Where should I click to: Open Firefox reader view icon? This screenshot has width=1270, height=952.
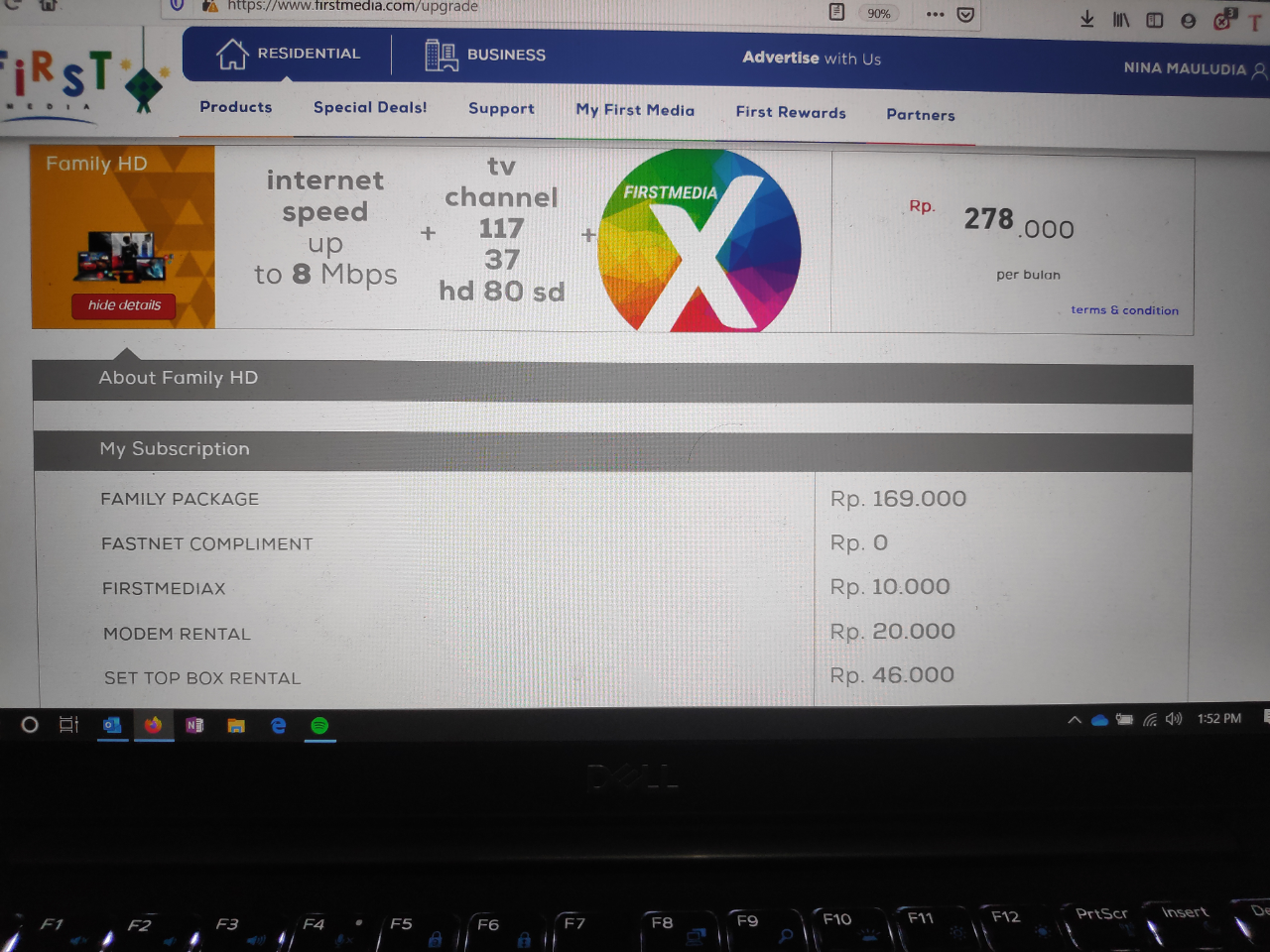pyautogui.click(x=836, y=12)
